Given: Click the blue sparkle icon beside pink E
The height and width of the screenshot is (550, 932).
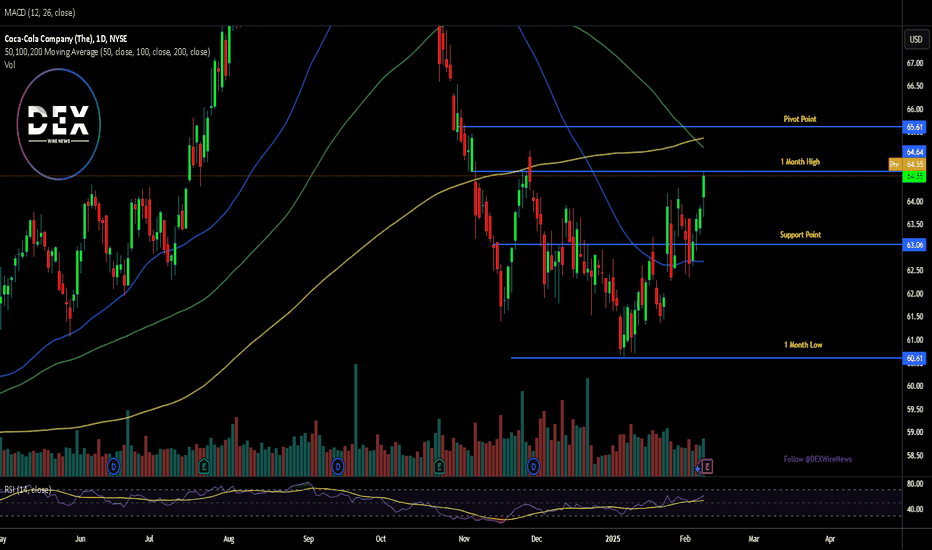Looking at the screenshot, I should pyautogui.click(x=698, y=469).
